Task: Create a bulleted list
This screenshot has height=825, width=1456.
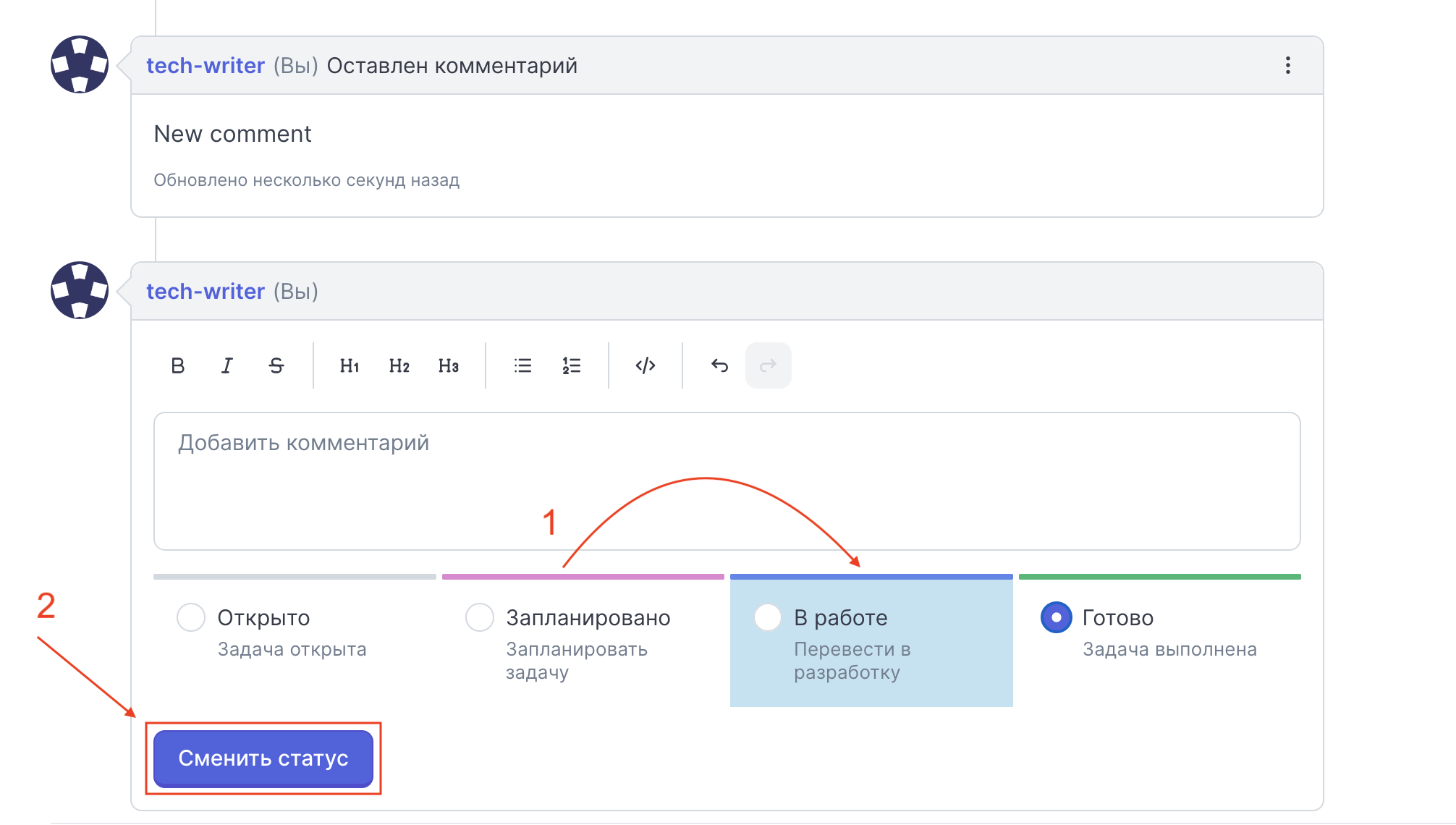Action: point(522,365)
